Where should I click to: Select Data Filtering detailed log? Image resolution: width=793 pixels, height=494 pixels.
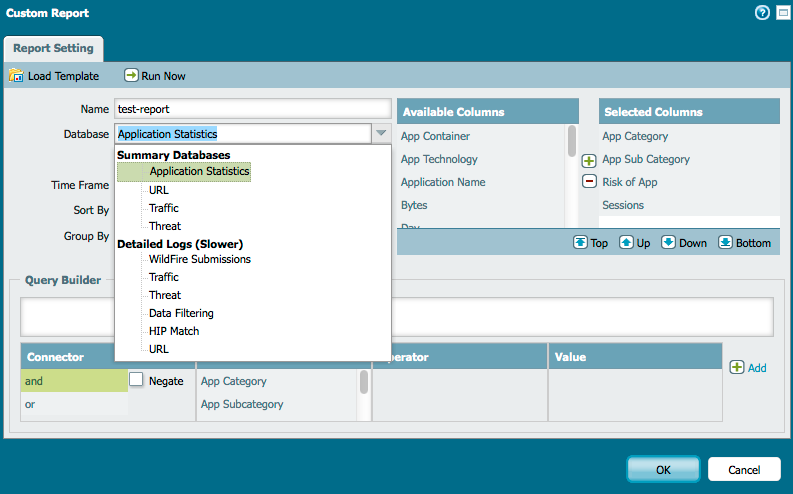(x=181, y=313)
